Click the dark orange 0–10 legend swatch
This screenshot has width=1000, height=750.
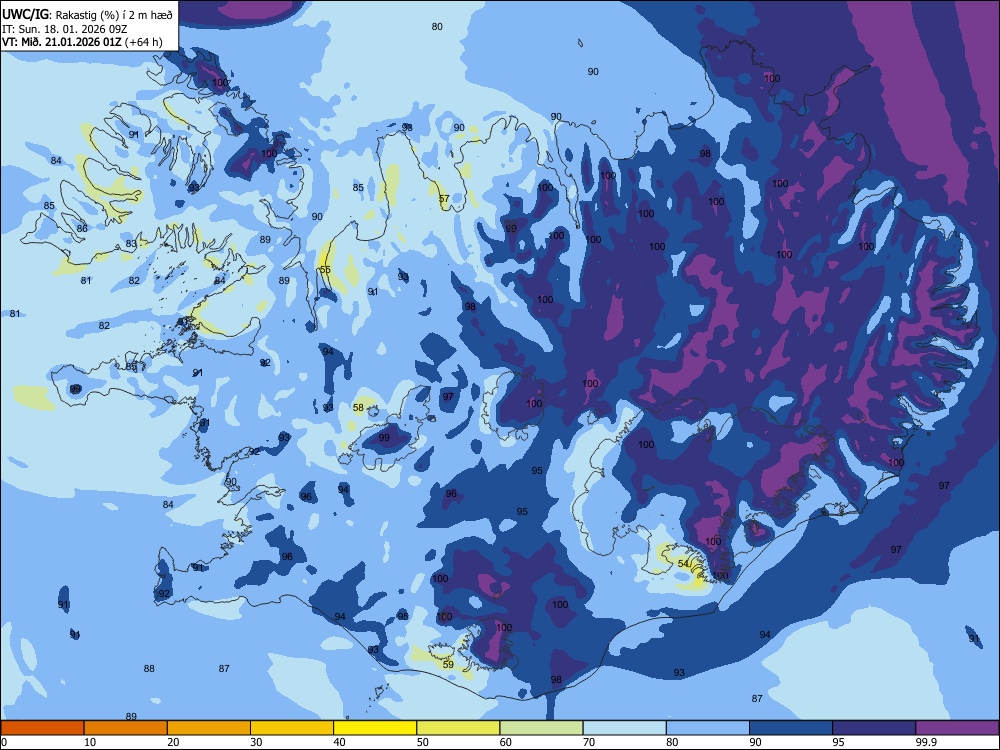42,728
